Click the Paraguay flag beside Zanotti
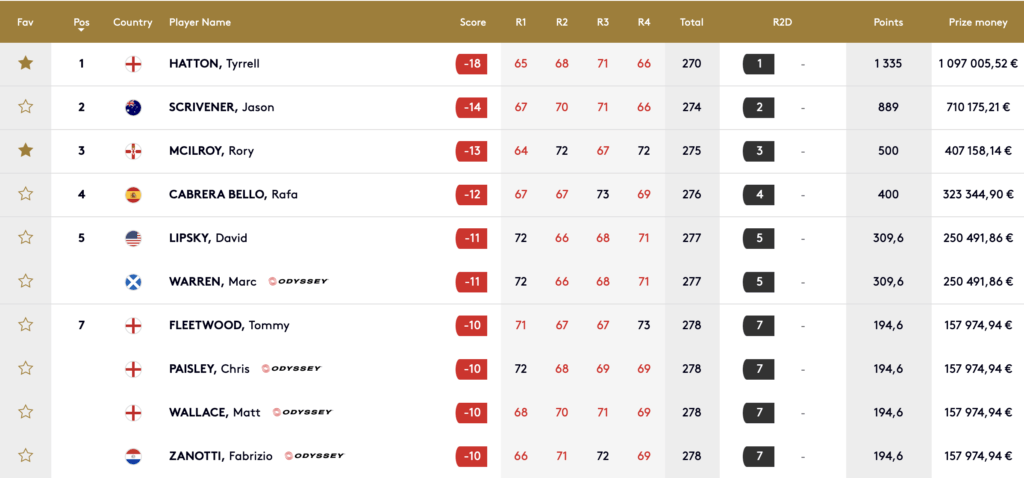Viewport: 1024px width, 478px height. 133,456
